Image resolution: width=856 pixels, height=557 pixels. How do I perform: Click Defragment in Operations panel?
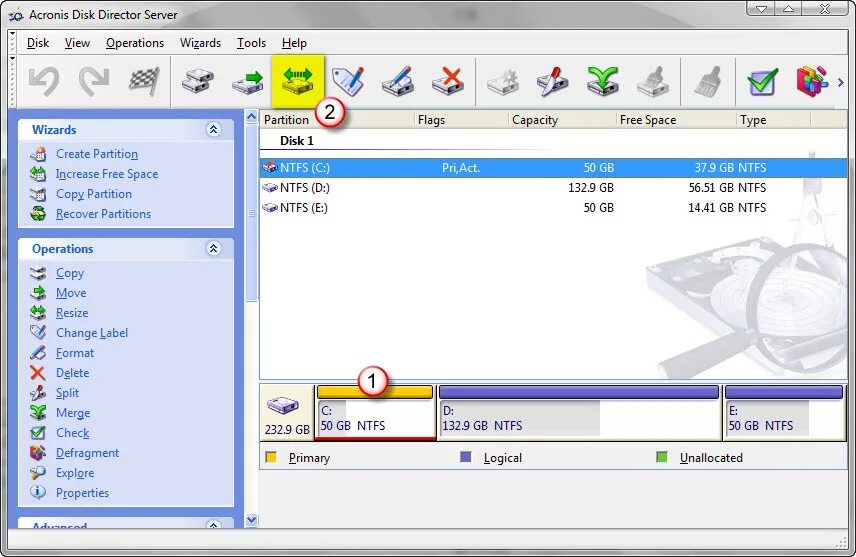87,453
